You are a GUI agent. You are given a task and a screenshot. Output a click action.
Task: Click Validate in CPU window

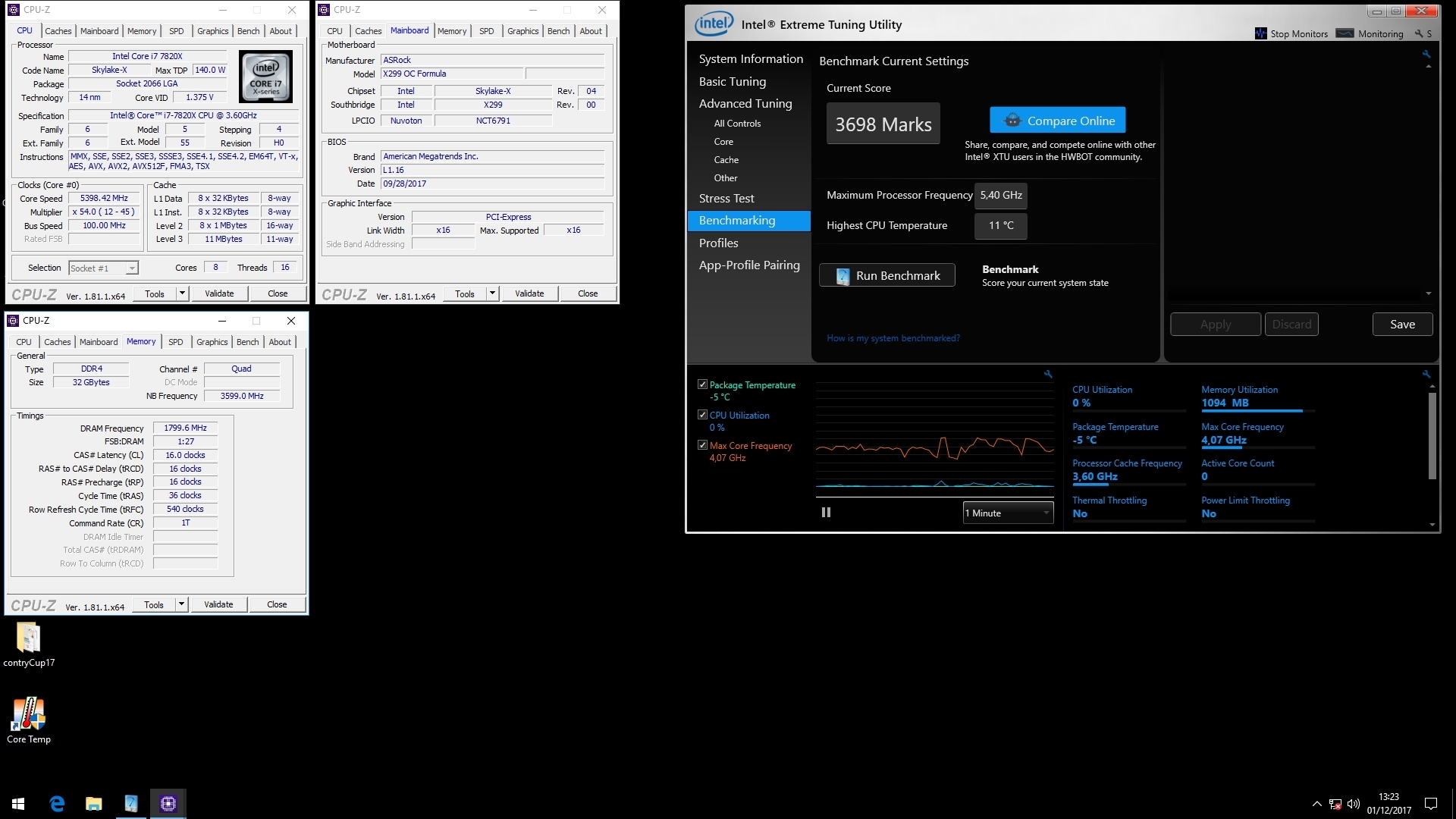(x=219, y=293)
